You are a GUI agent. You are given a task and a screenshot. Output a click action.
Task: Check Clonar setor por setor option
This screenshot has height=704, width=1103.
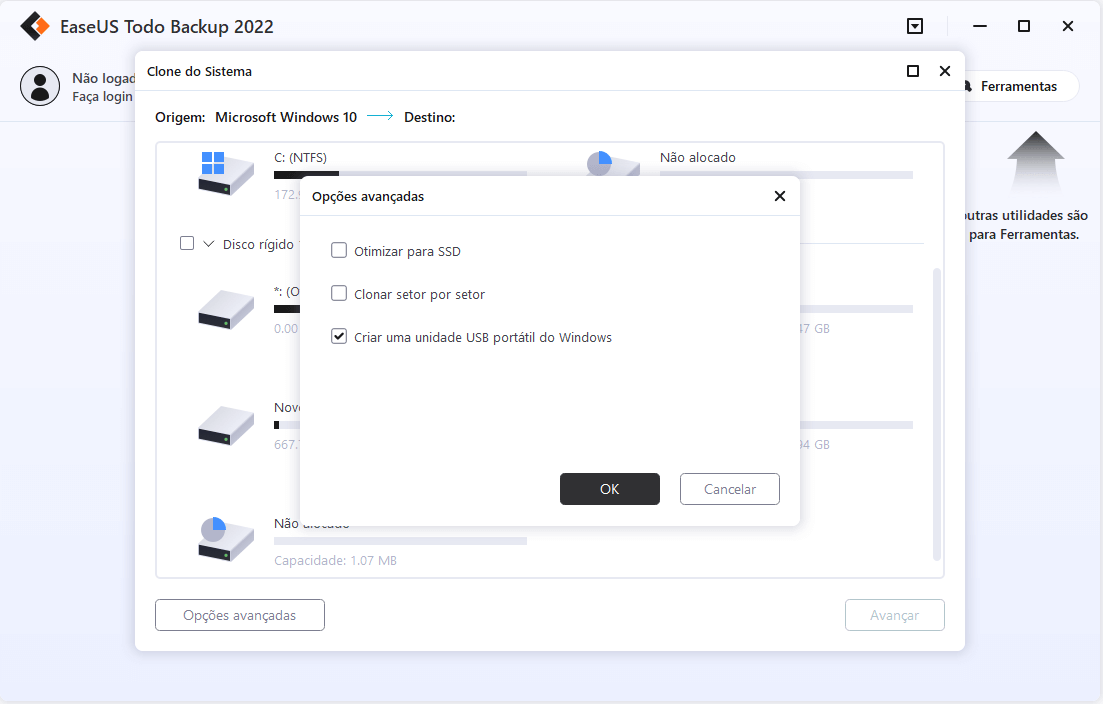[339, 293]
